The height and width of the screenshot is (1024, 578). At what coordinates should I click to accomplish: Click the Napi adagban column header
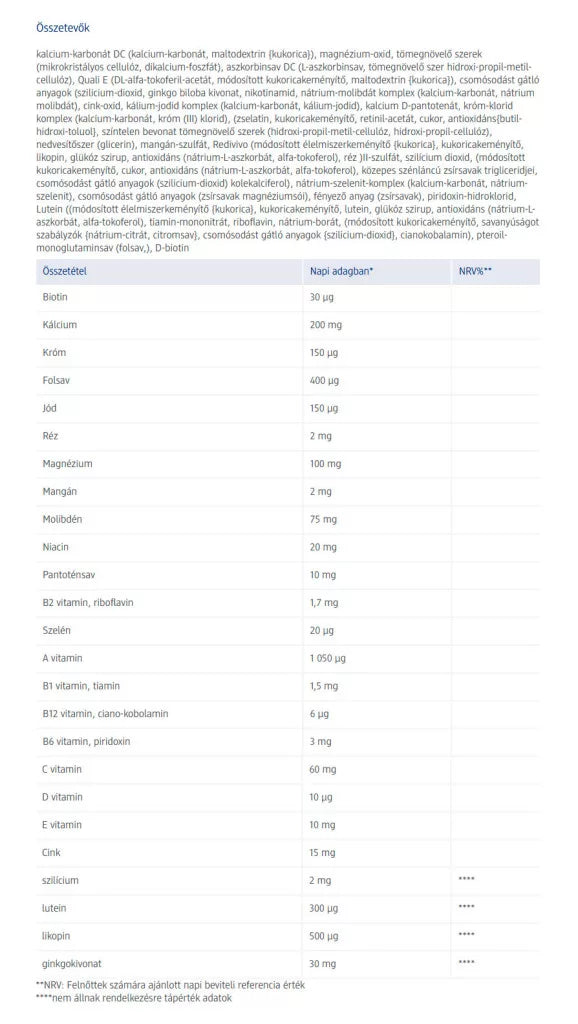tap(341, 270)
